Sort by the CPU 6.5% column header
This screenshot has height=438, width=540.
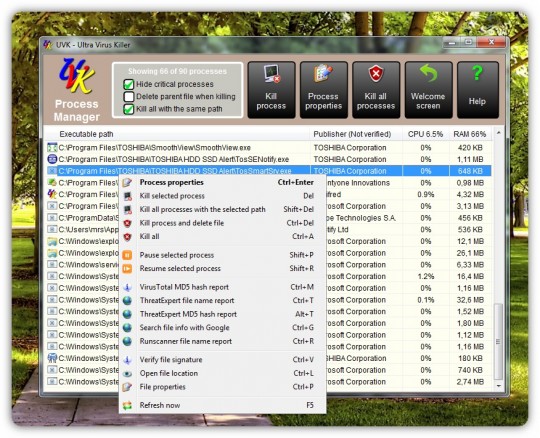(426, 134)
